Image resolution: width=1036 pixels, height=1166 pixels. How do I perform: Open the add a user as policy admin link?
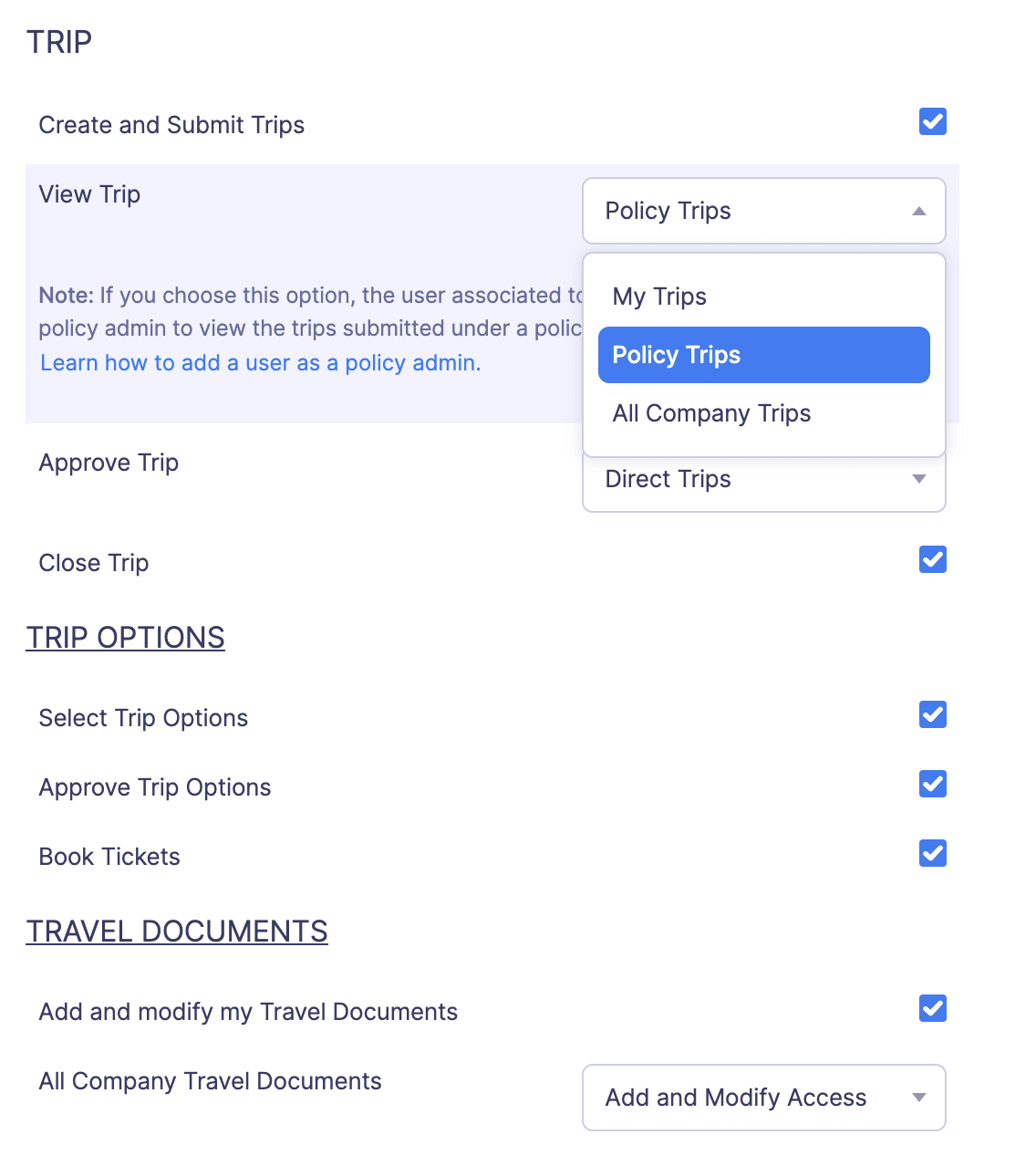point(259,362)
